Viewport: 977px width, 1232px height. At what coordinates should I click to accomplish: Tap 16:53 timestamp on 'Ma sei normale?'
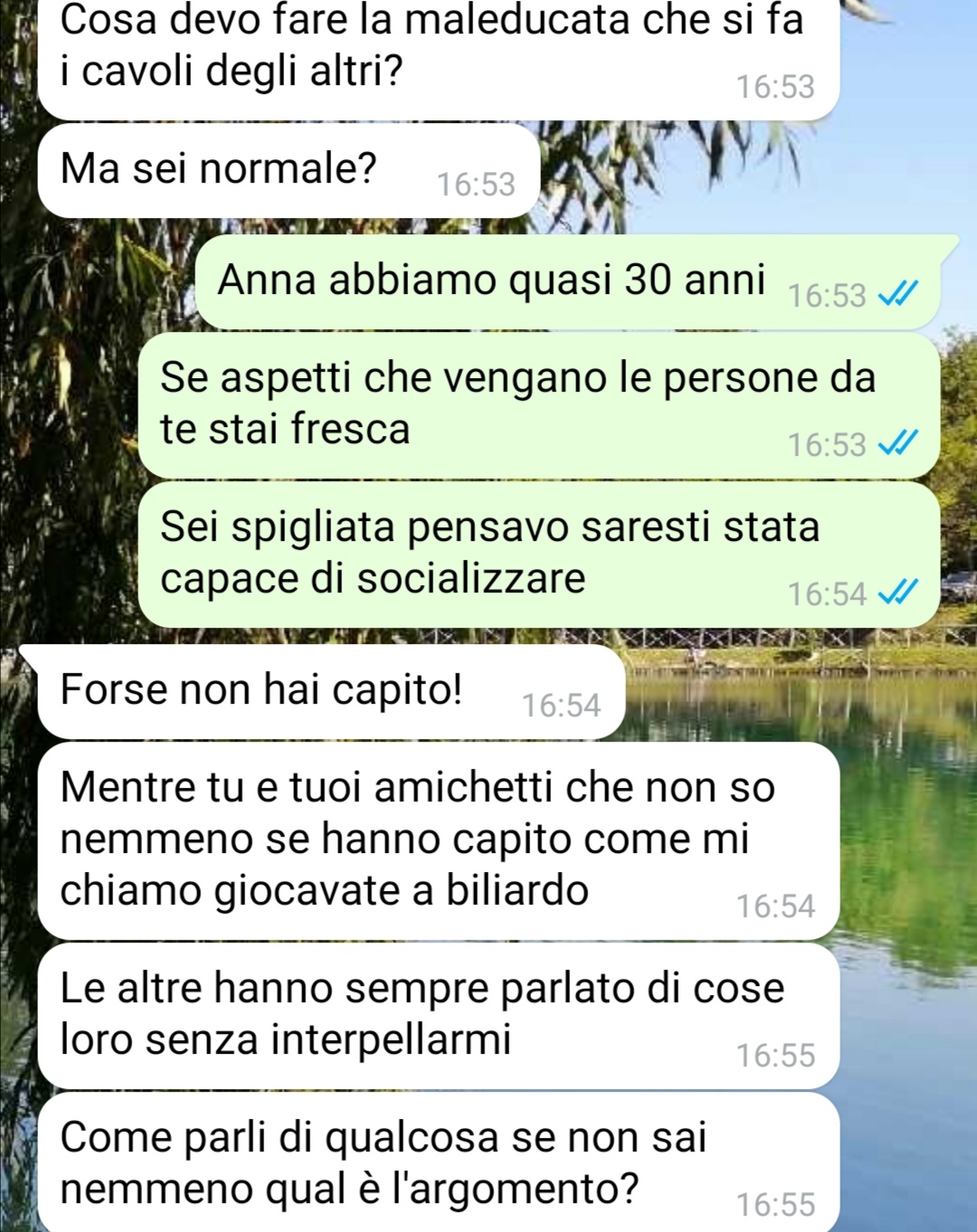(476, 185)
